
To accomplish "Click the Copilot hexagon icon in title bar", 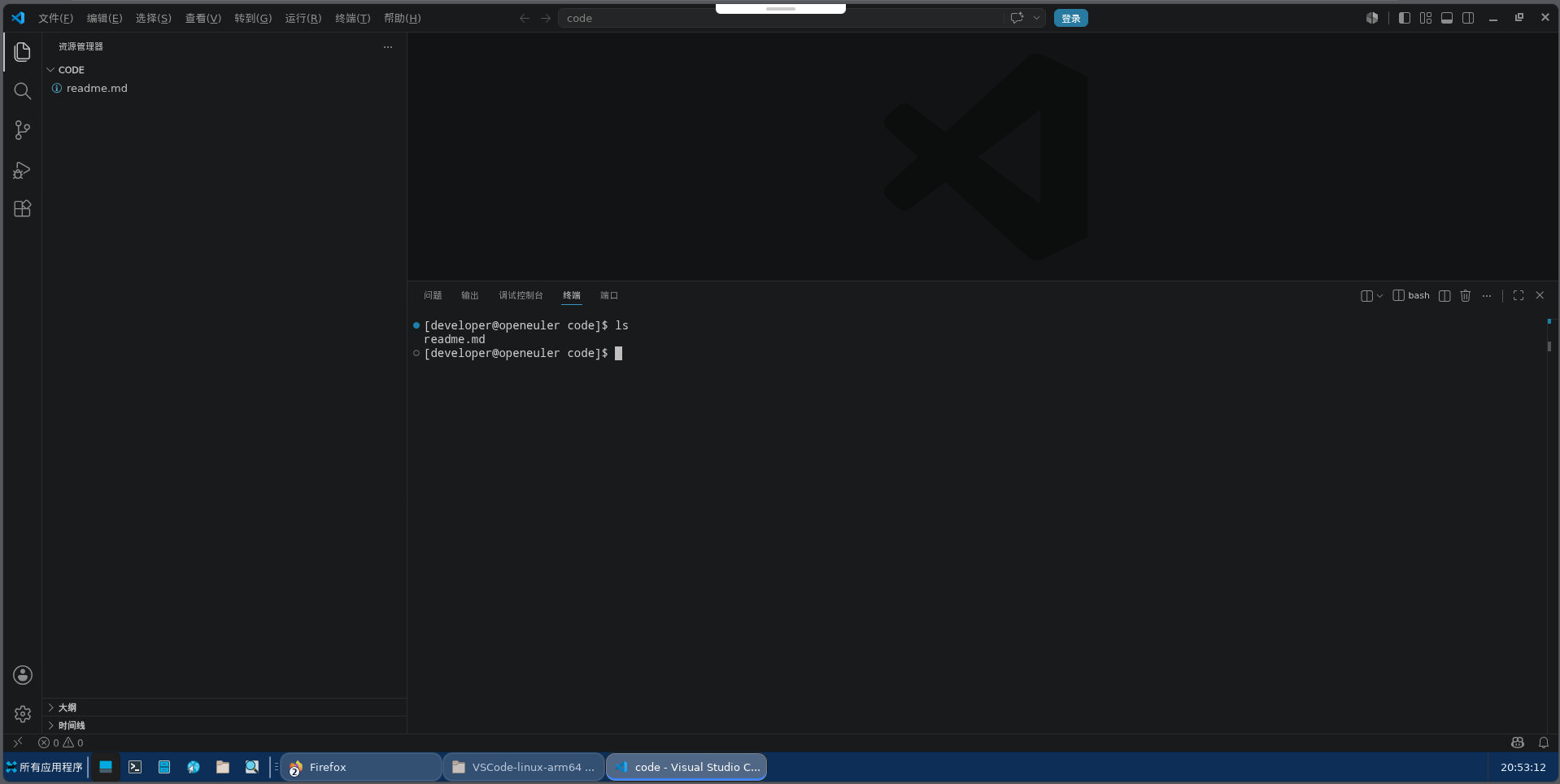I will 1372,18.
